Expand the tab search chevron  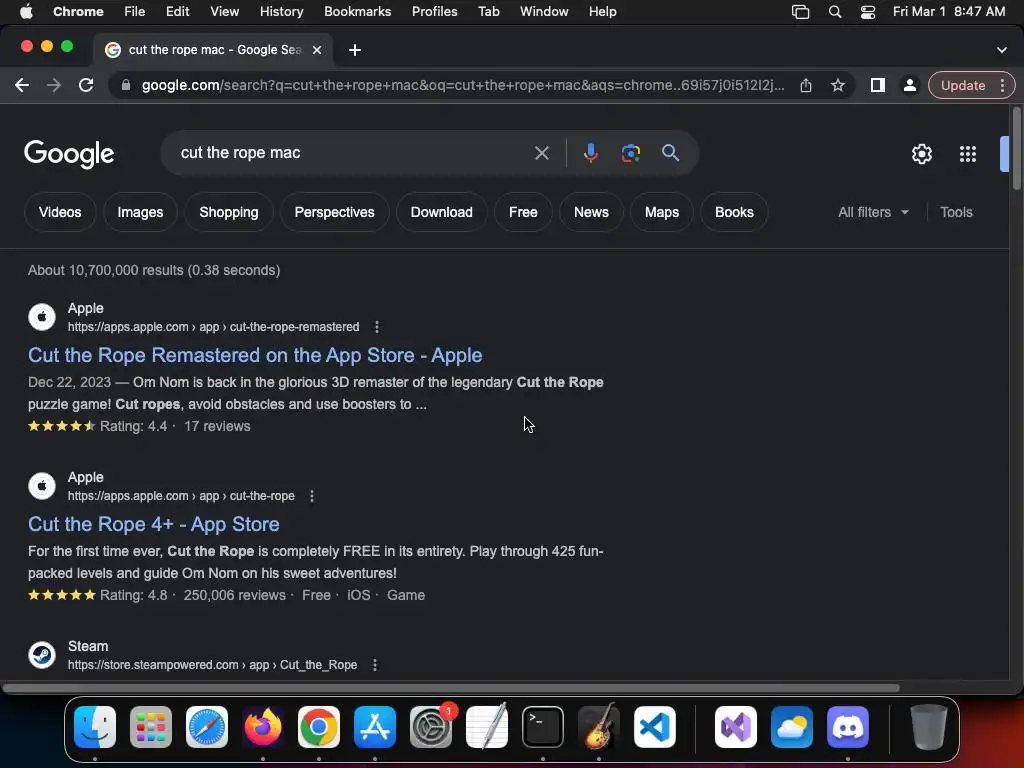[x=1001, y=50]
